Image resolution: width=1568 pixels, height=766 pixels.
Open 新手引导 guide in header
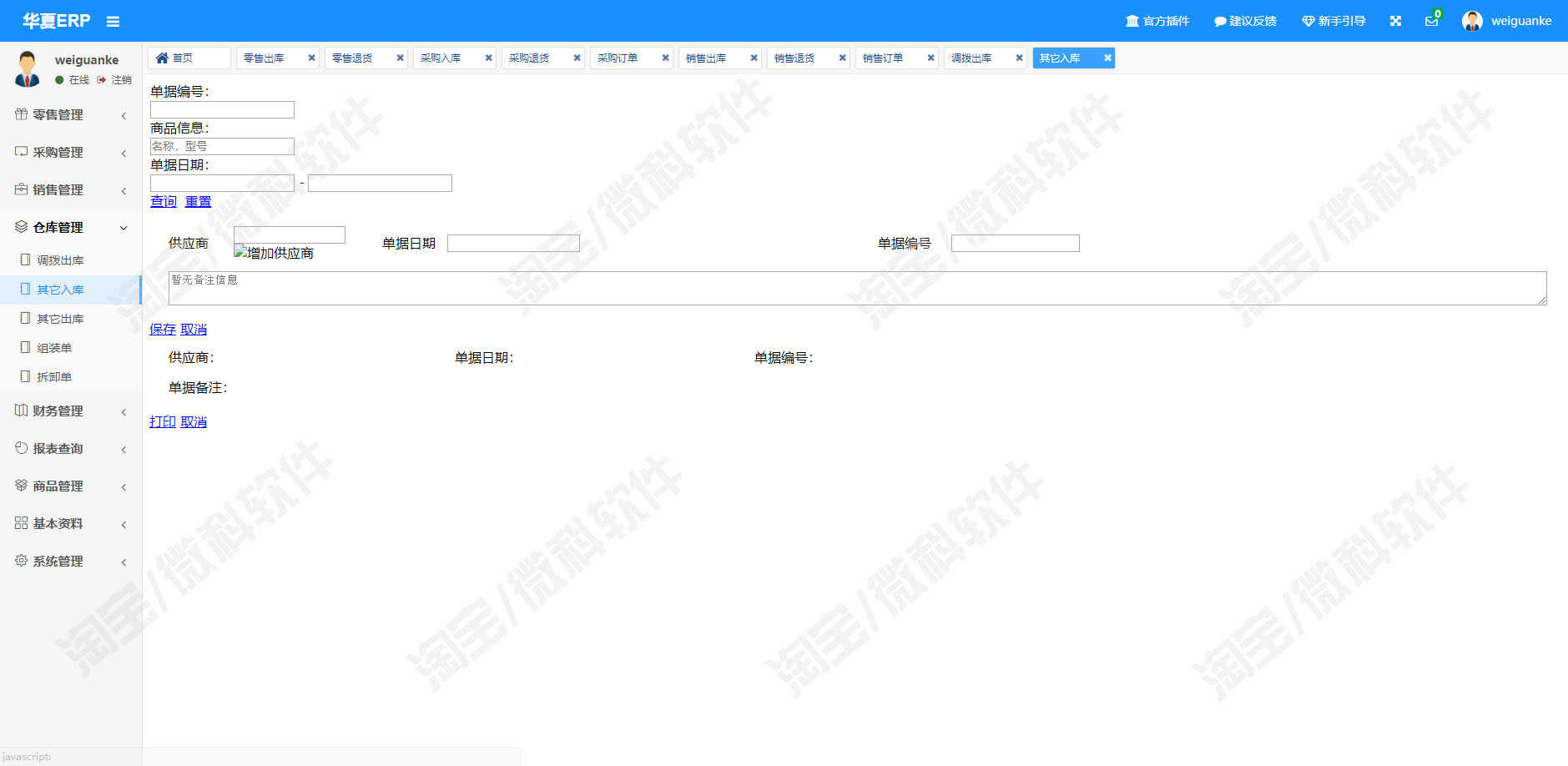pyautogui.click(x=1334, y=21)
